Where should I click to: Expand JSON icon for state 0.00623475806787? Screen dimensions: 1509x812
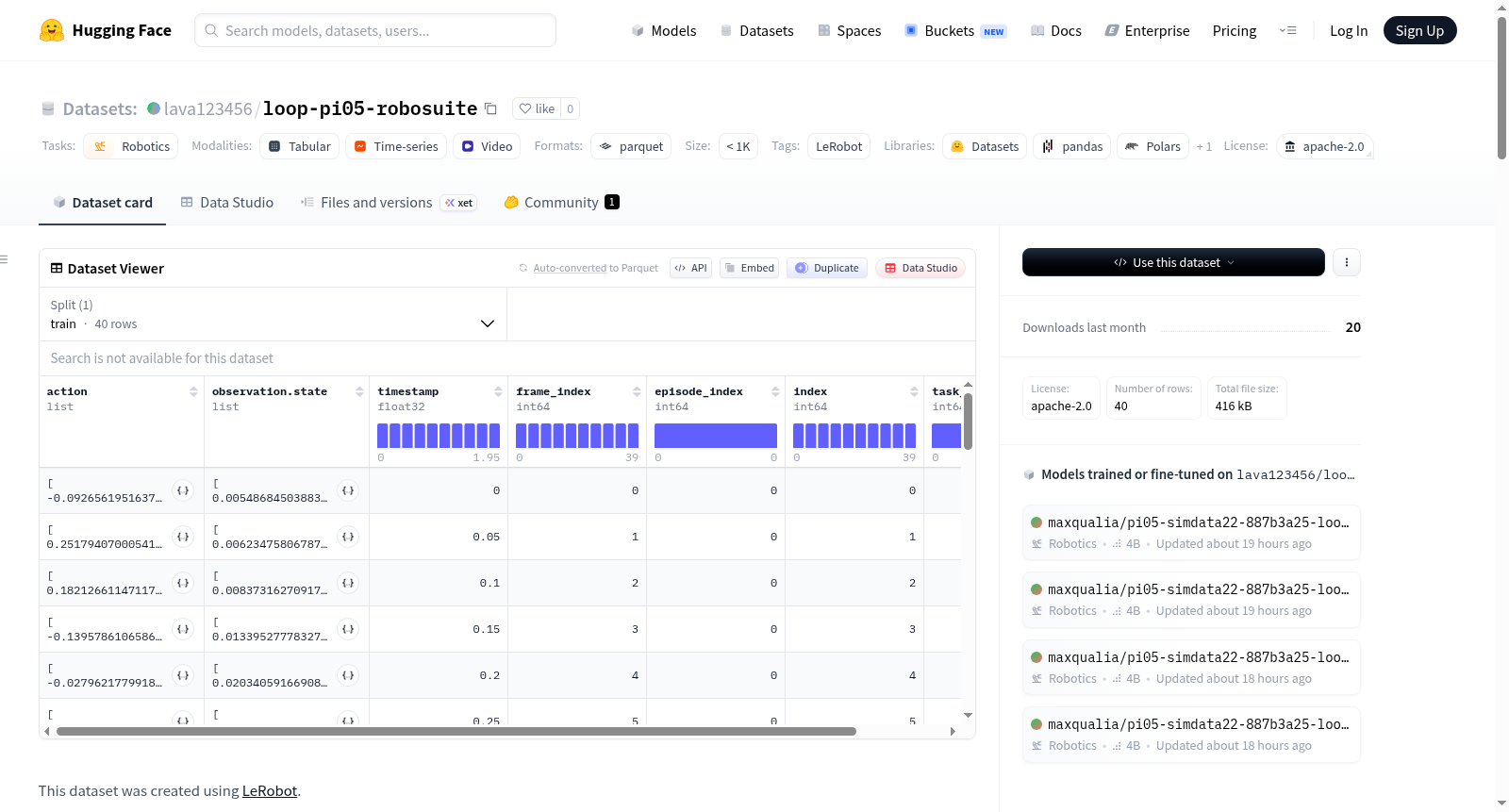click(x=348, y=537)
